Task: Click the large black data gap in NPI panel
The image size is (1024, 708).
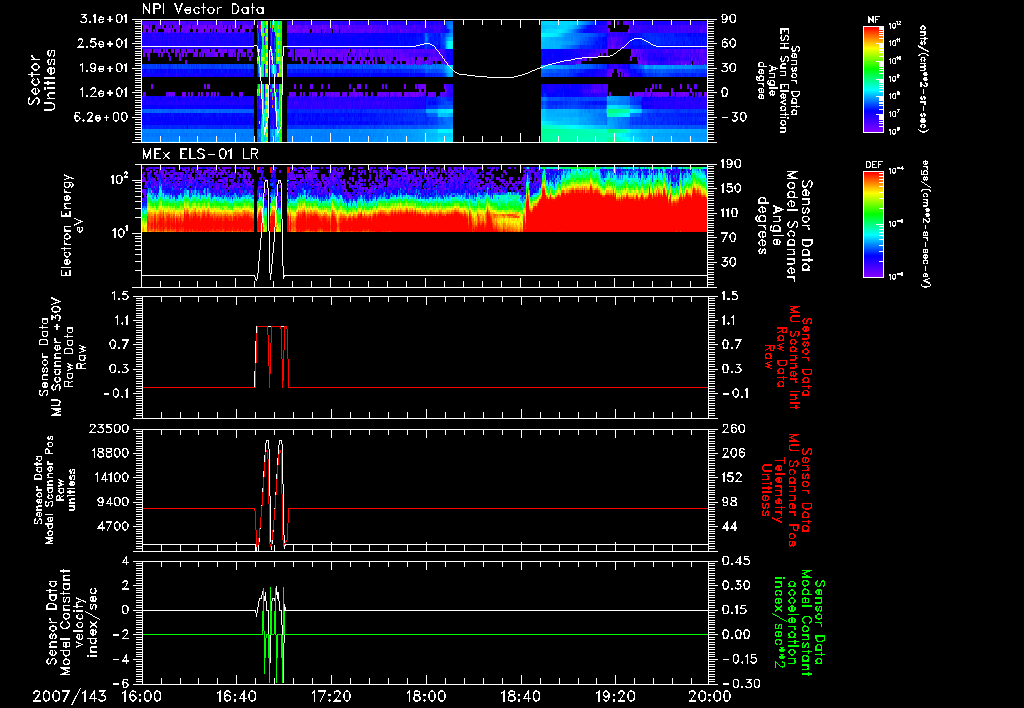Action: [497, 81]
